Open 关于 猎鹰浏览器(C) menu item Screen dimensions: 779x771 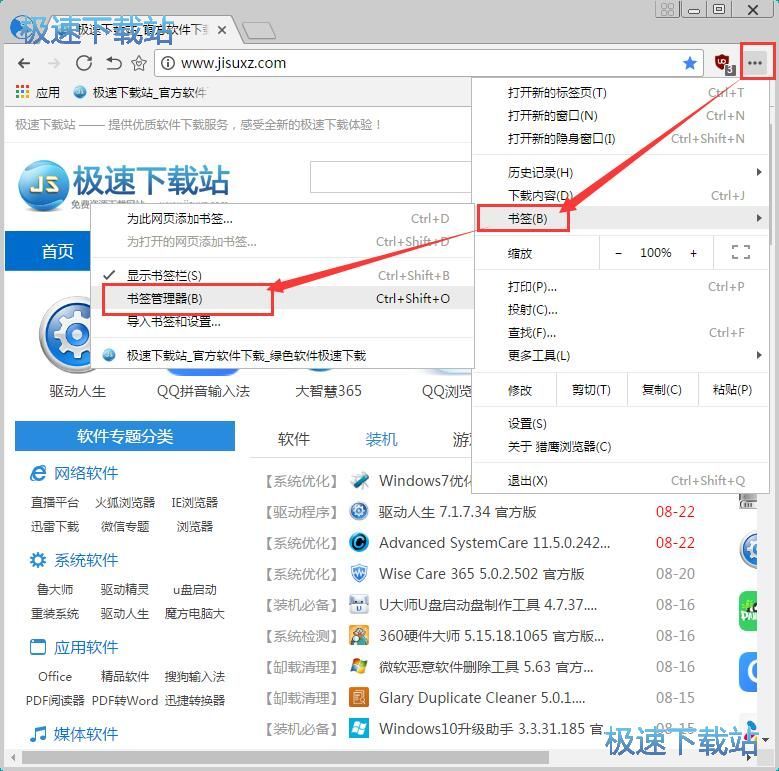[620, 447]
